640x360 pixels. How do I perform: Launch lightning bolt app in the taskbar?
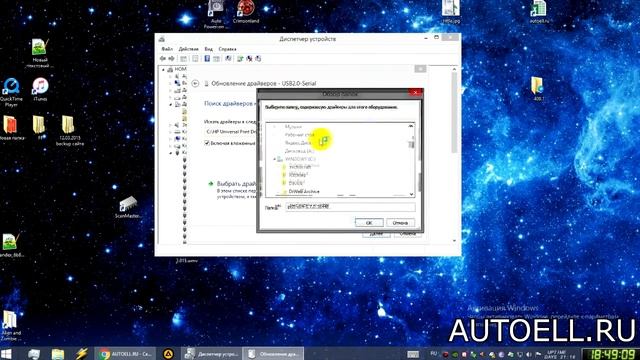point(81,353)
